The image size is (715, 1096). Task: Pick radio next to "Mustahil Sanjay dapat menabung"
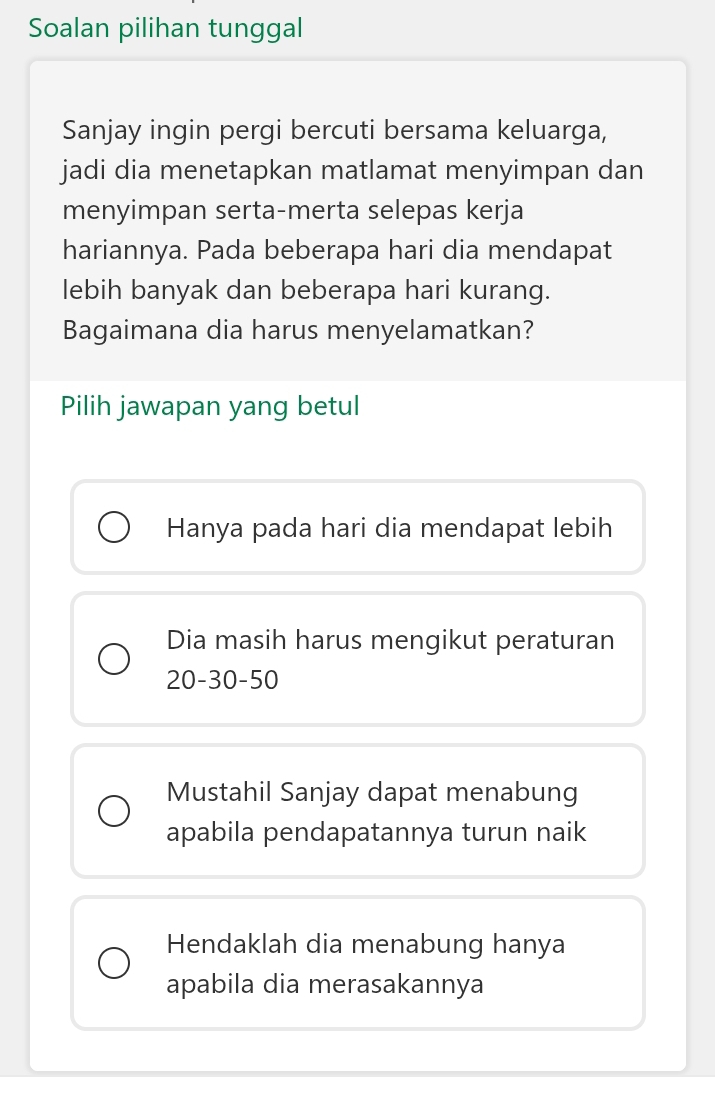[113, 812]
